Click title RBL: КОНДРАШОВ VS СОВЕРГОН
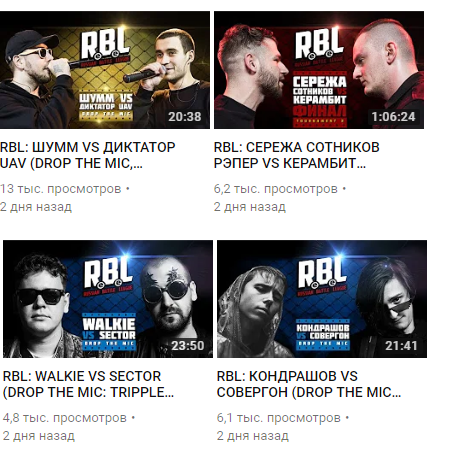Image resolution: width=455 pixels, height=458 pixels. click(x=309, y=384)
